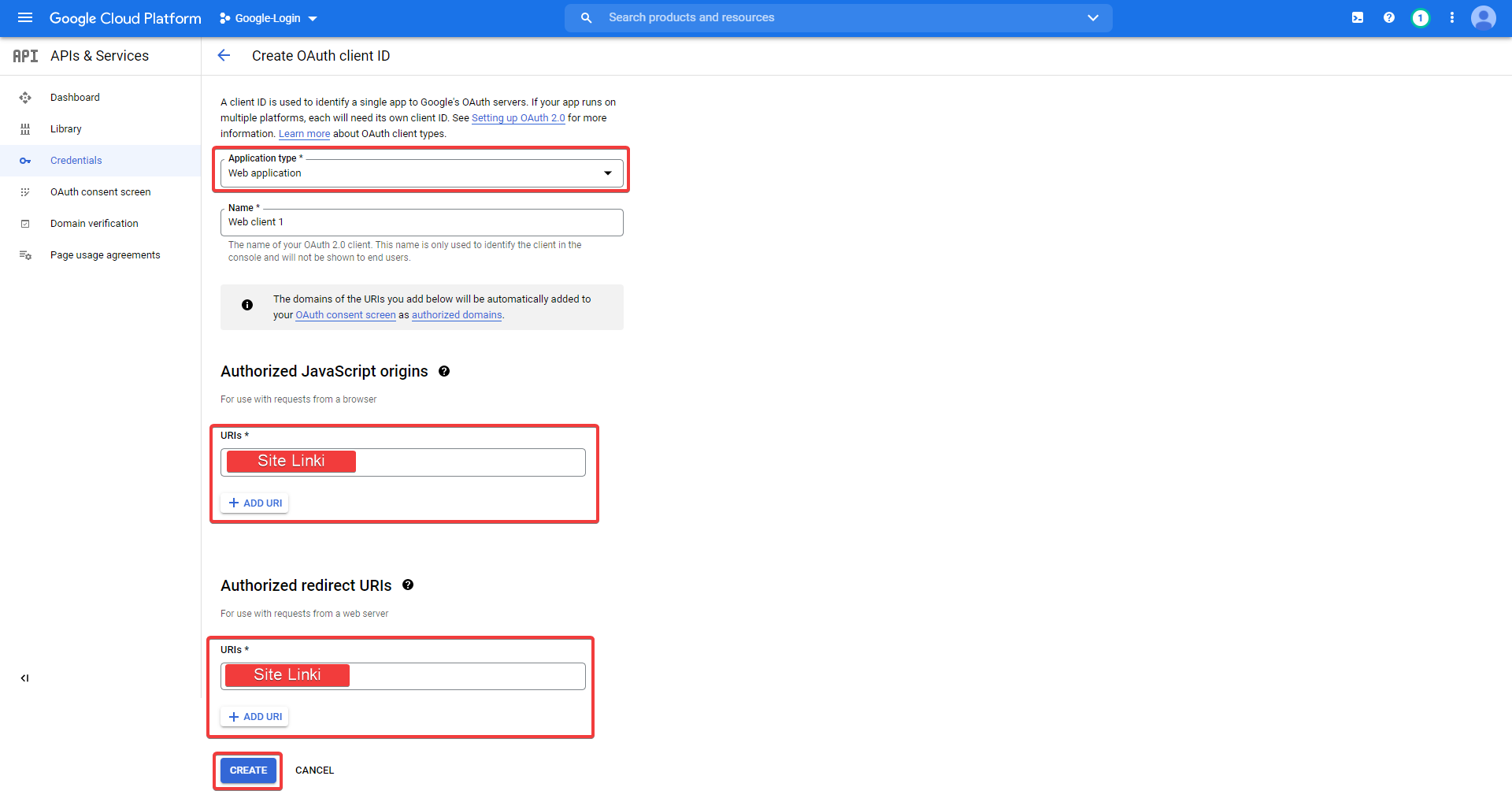Click the Page usage agreements icon

click(25, 255)
